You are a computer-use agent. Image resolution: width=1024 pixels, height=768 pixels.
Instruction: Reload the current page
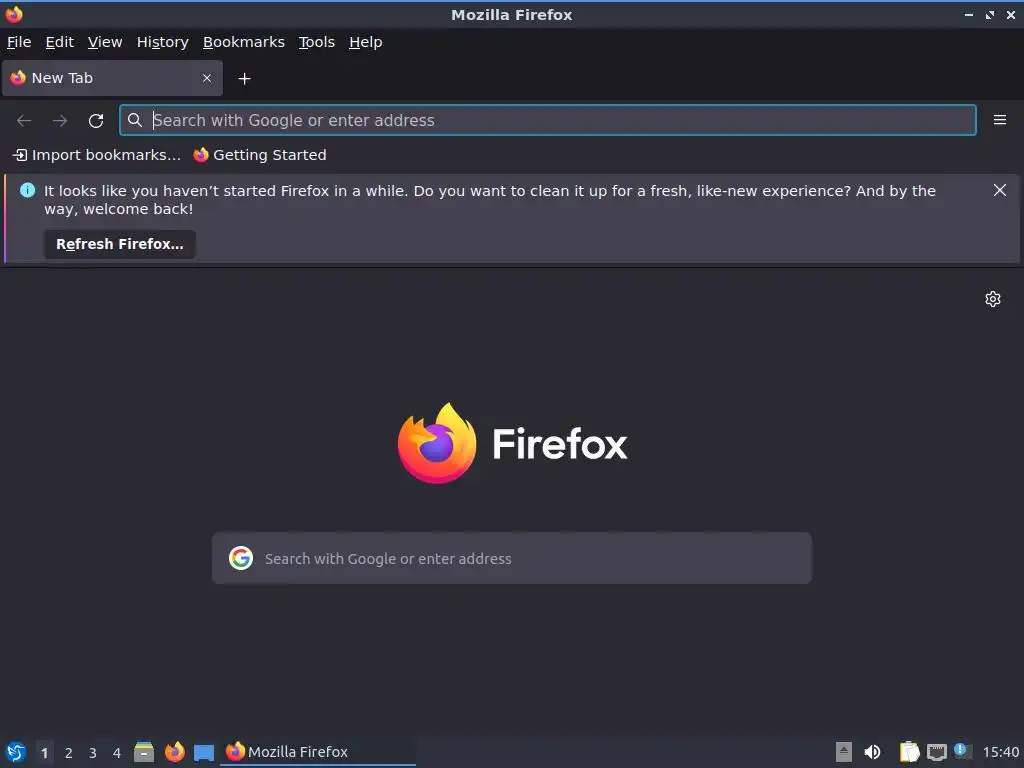(96, 121)
